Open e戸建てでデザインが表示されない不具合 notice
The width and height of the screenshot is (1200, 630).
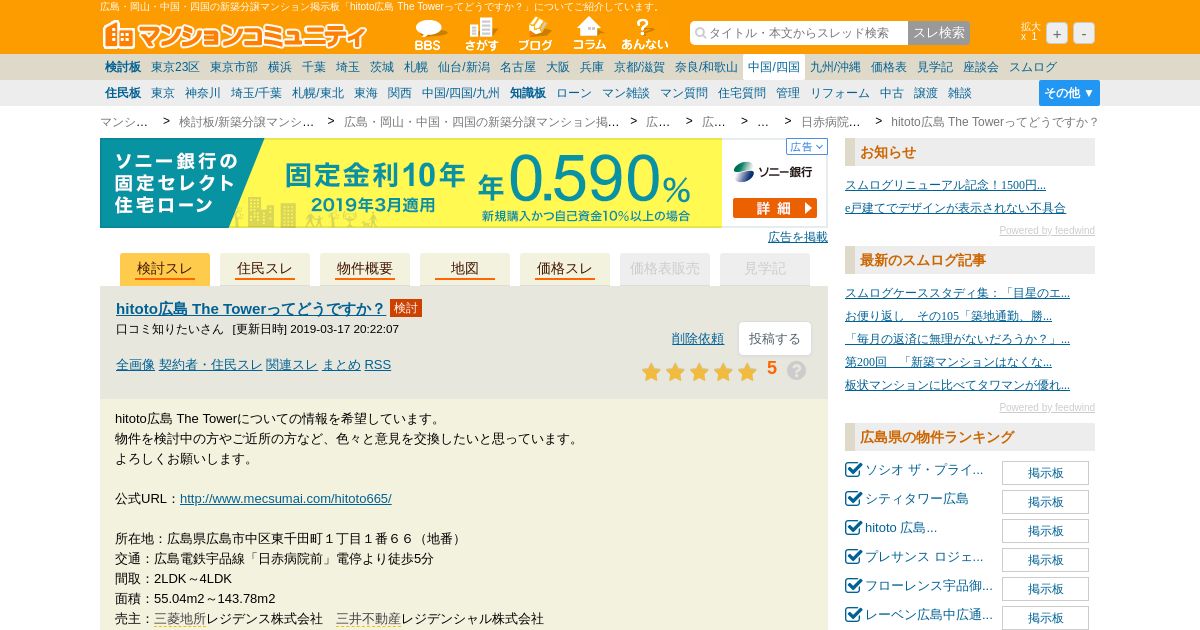955,208
